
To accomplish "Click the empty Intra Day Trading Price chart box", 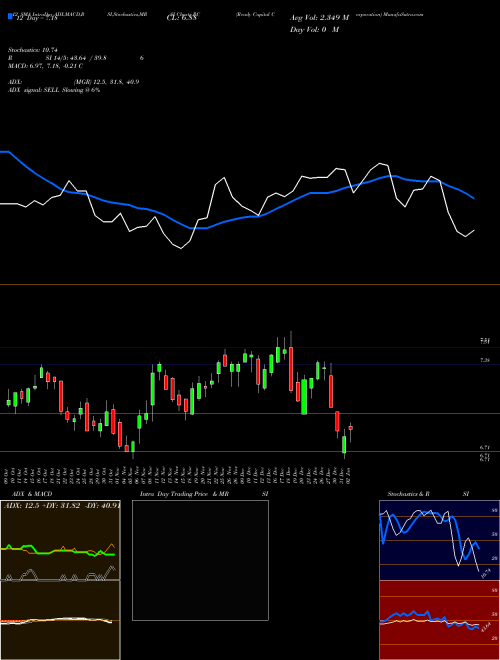I will (x=200, y=560).
